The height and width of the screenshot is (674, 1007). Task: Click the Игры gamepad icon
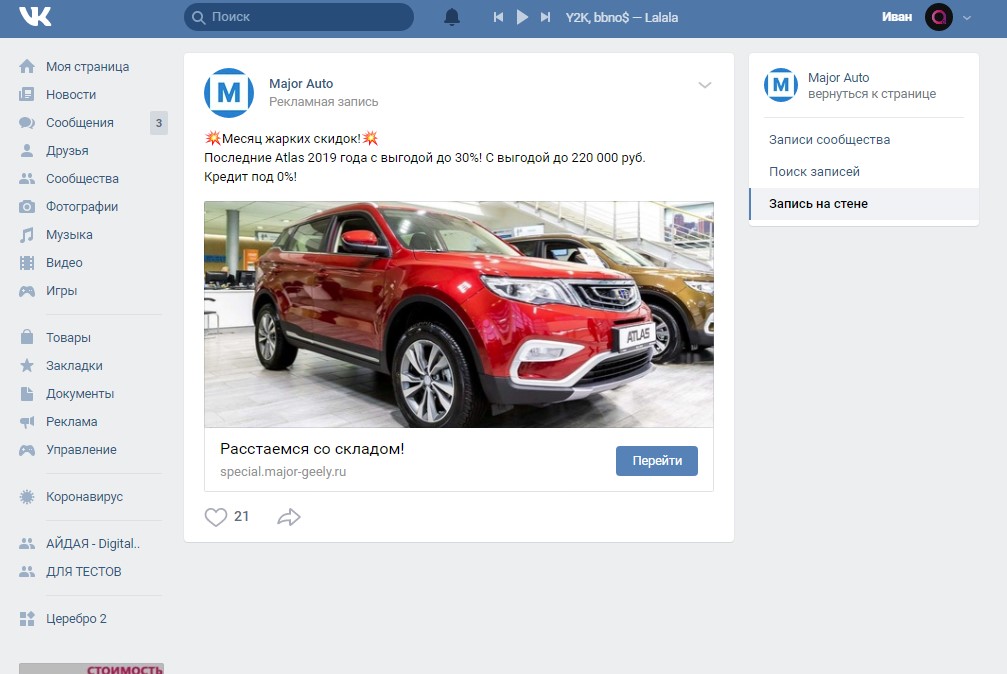27,291
